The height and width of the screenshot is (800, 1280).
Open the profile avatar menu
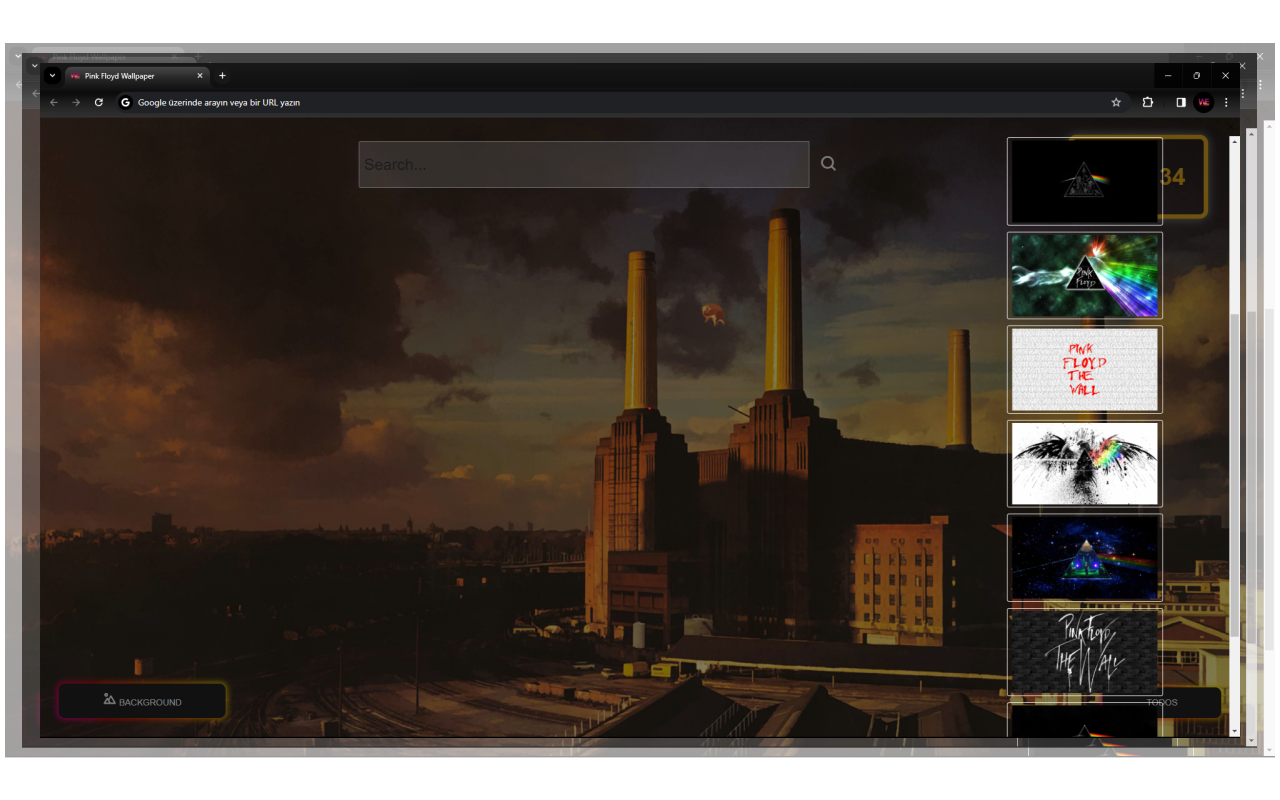pos(1204,102)
